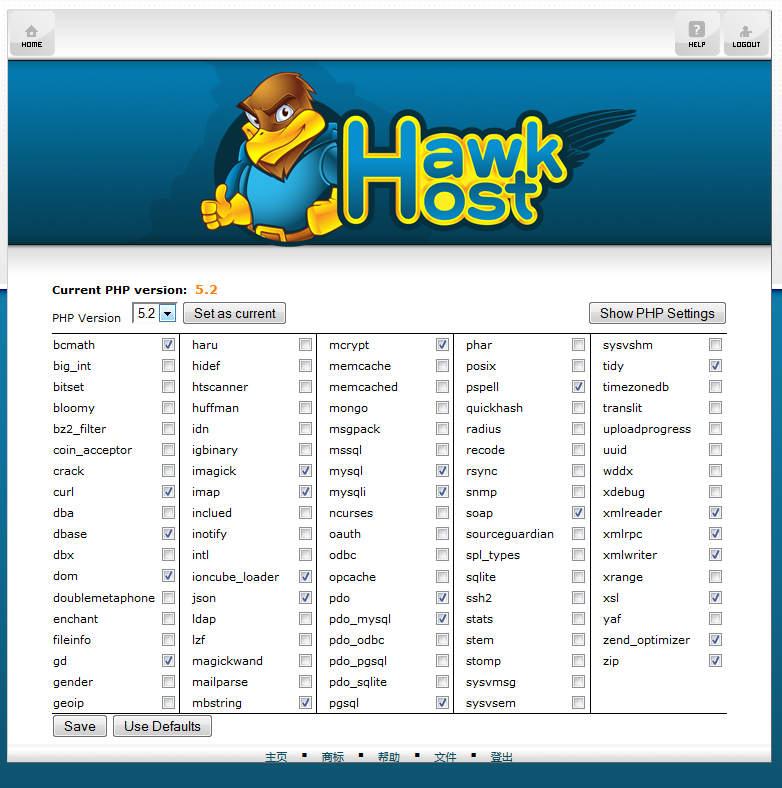Click the 登出 footer link

[x=502, y=757]
